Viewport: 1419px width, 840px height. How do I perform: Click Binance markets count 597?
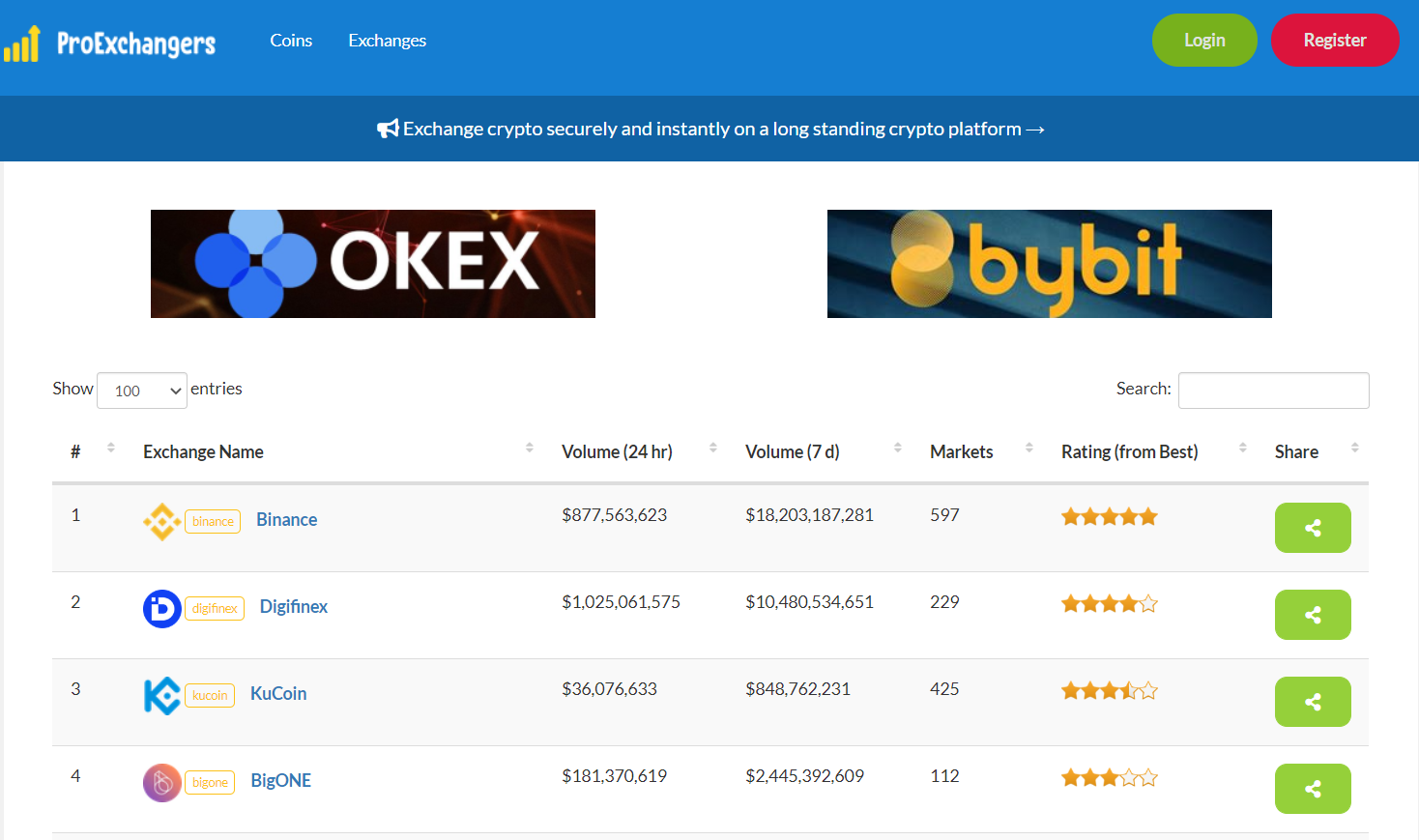pyautogui.click(x=945, y=515)
